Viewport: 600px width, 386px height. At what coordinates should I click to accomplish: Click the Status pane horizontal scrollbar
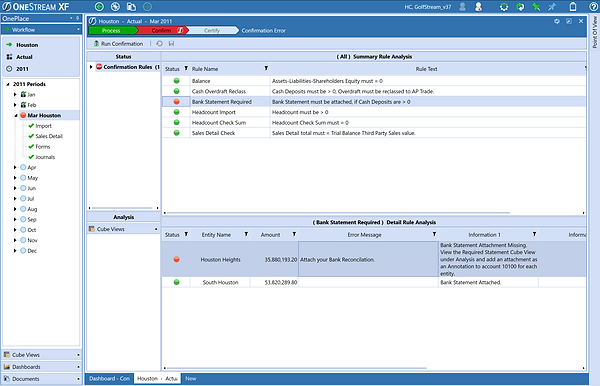pos(122,208)
